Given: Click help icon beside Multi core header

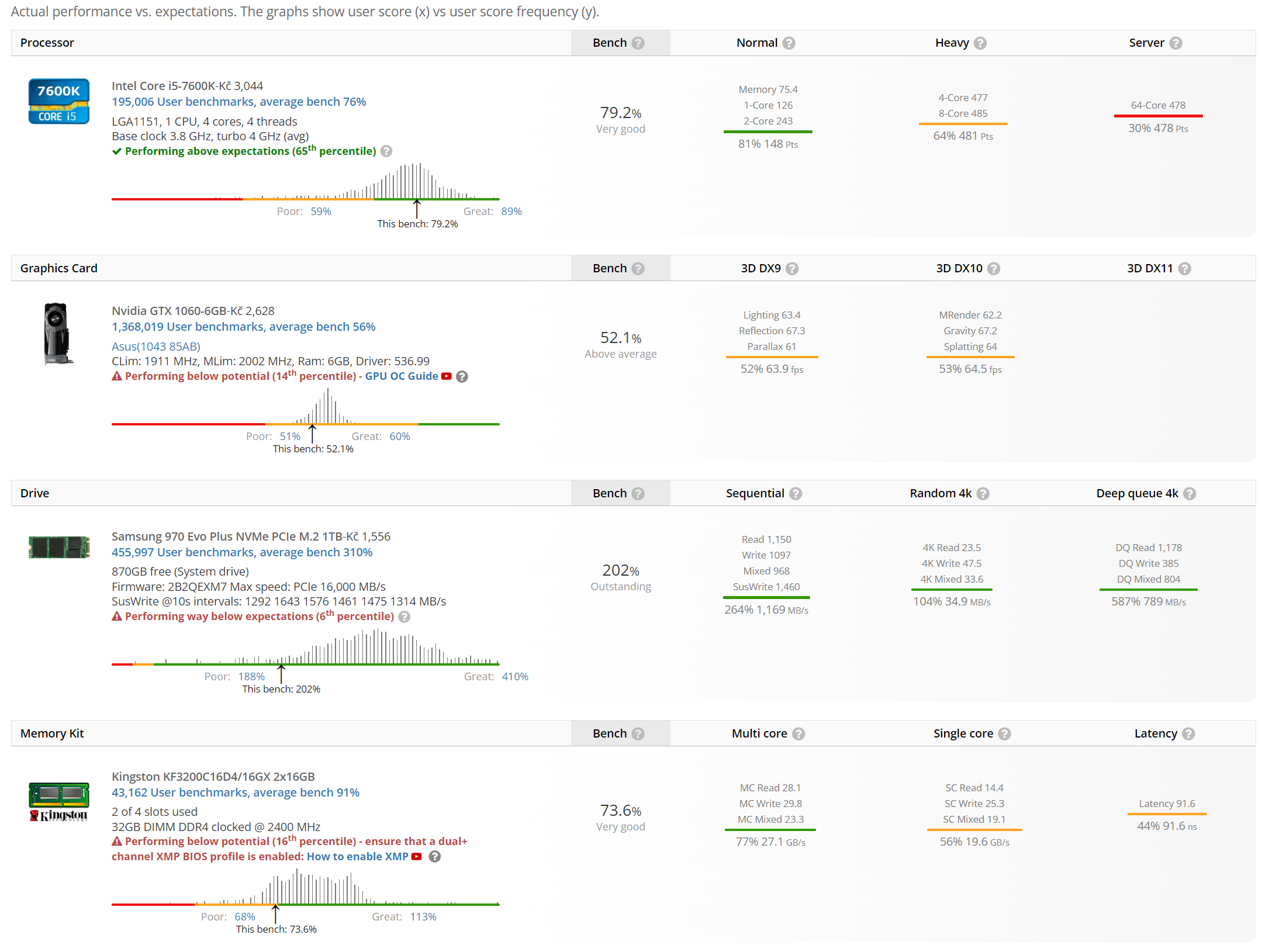Looking at the screenshot, I should (x=798, y=734).
